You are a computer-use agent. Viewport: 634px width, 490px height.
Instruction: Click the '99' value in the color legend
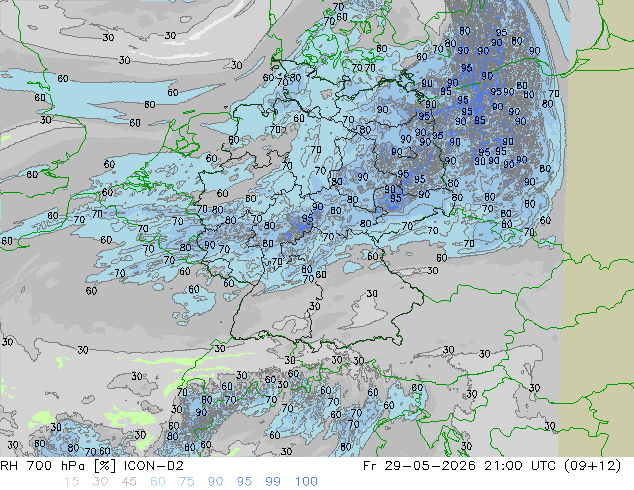pyautogui.click(x=273, y=482)
